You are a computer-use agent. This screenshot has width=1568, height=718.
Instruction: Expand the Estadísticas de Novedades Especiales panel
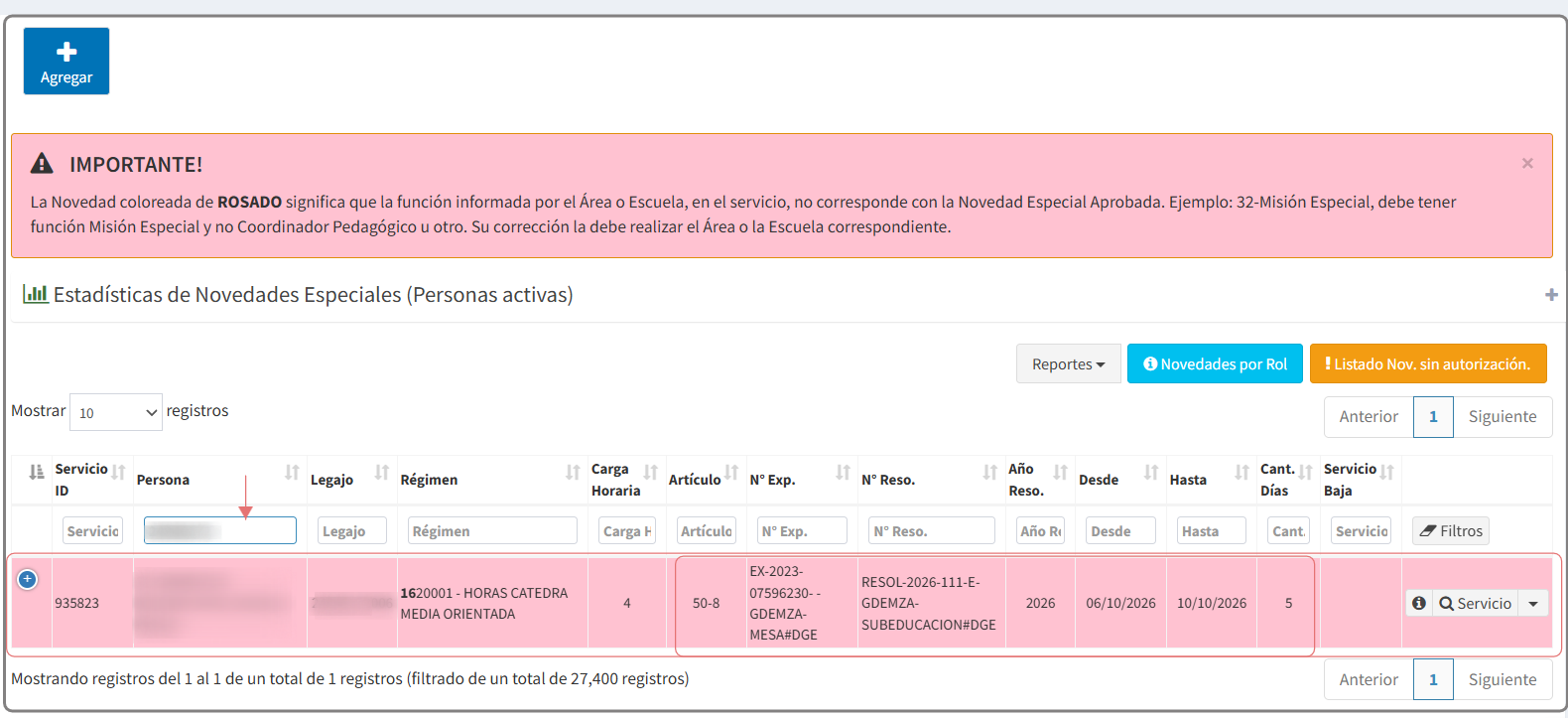tap(1551, 295)
